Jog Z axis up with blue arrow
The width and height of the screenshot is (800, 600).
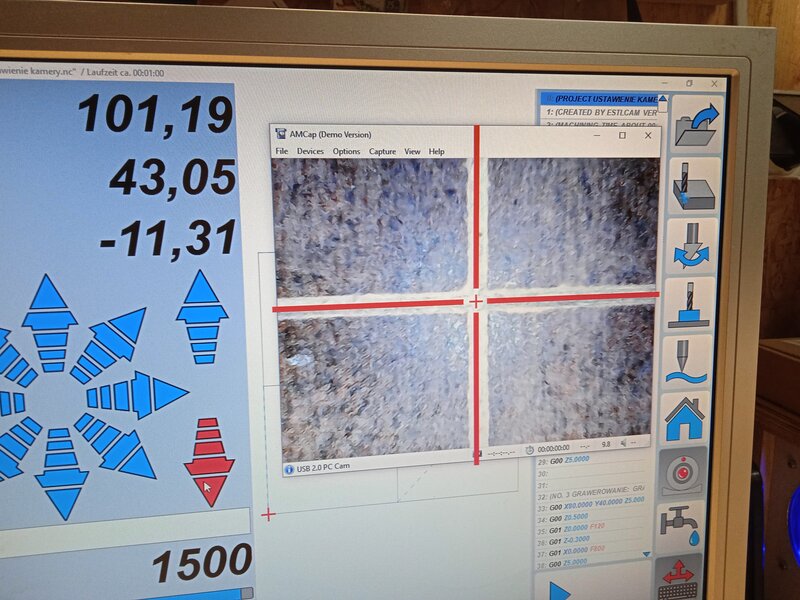(x=202, y=317)
